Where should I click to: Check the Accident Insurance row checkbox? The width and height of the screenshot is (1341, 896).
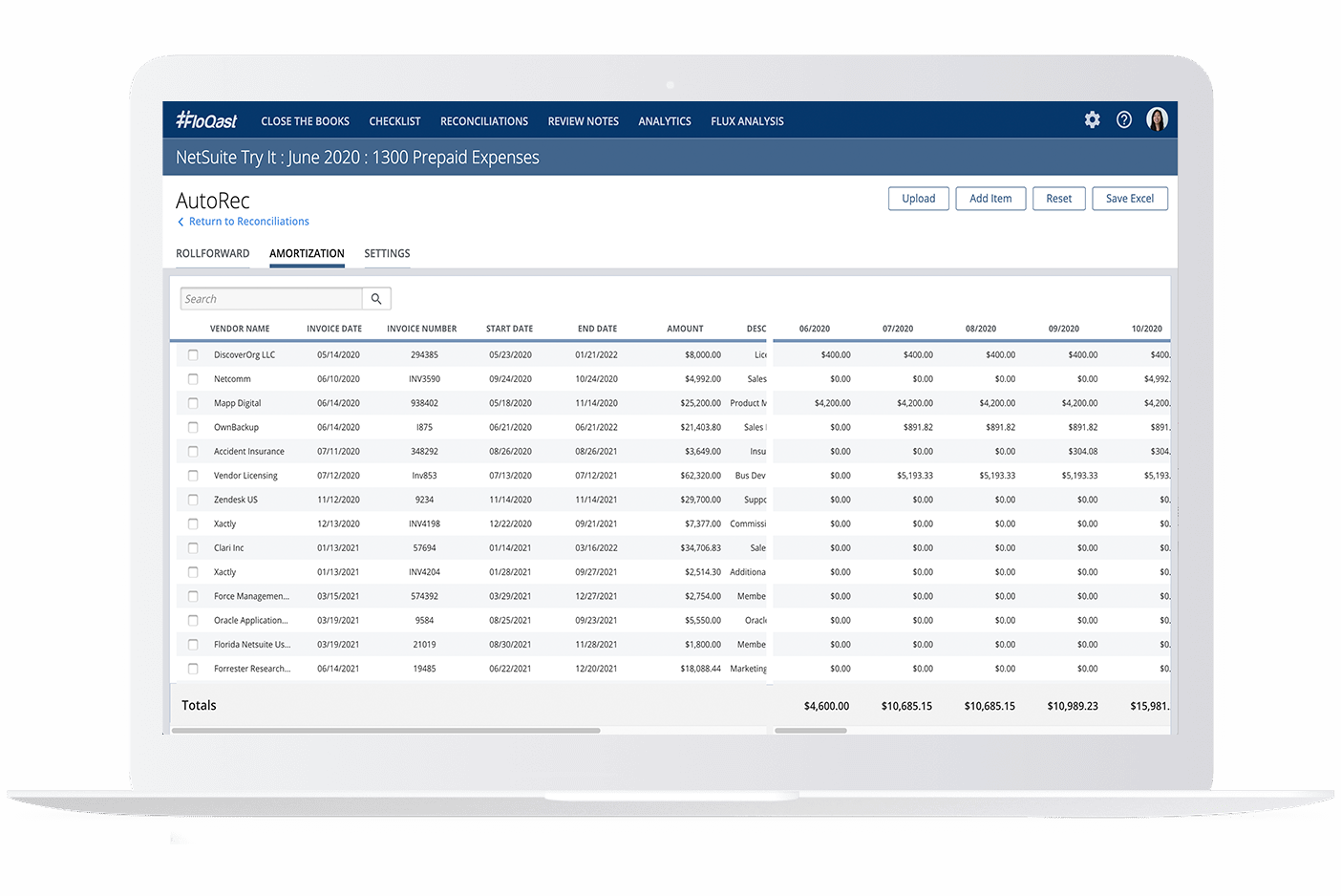pos(193,451)
